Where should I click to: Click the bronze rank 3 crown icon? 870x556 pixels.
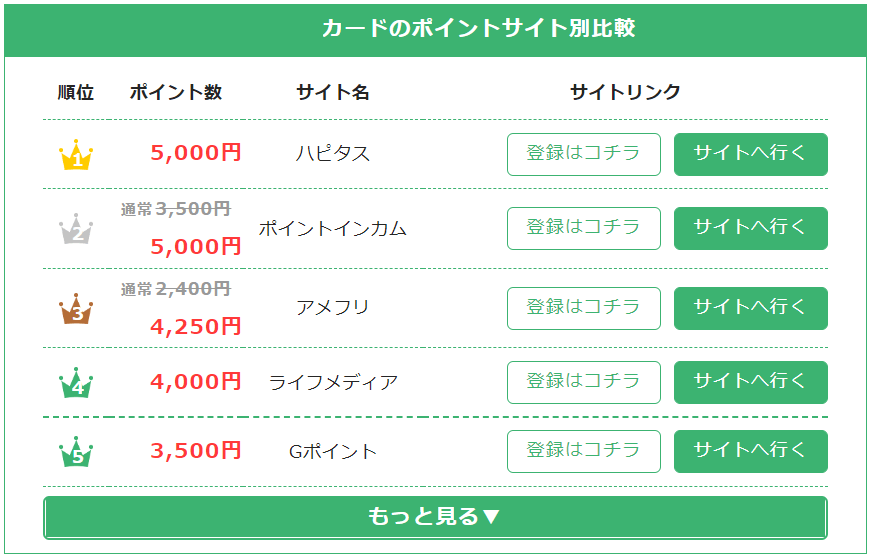pos(76,309)
